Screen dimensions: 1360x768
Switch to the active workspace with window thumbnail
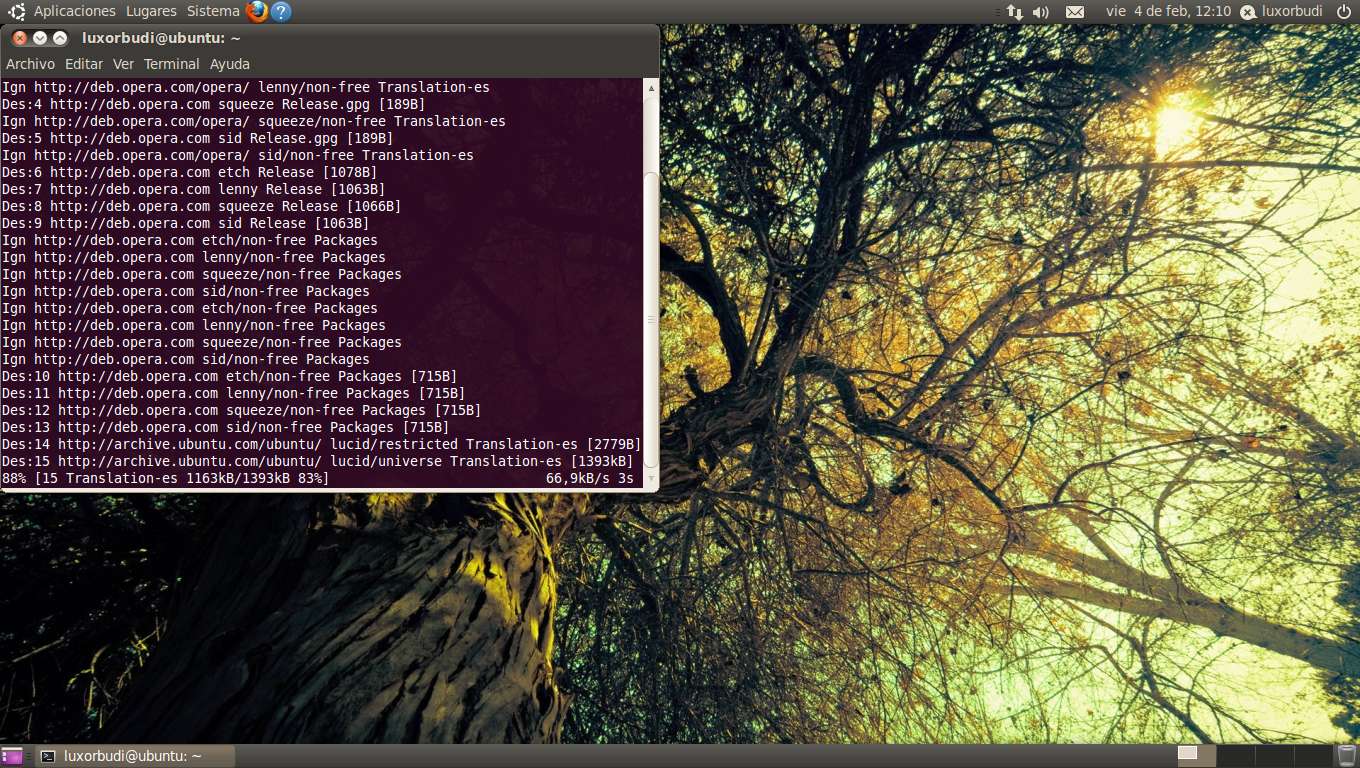[1196, 755]
